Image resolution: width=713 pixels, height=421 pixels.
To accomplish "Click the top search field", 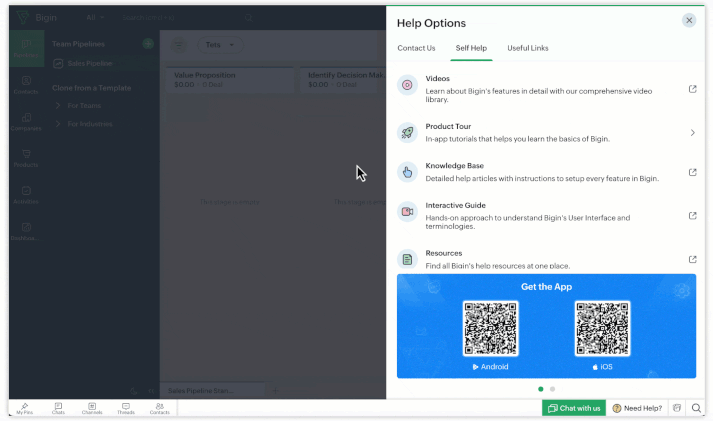I will [x=182, y=18].
